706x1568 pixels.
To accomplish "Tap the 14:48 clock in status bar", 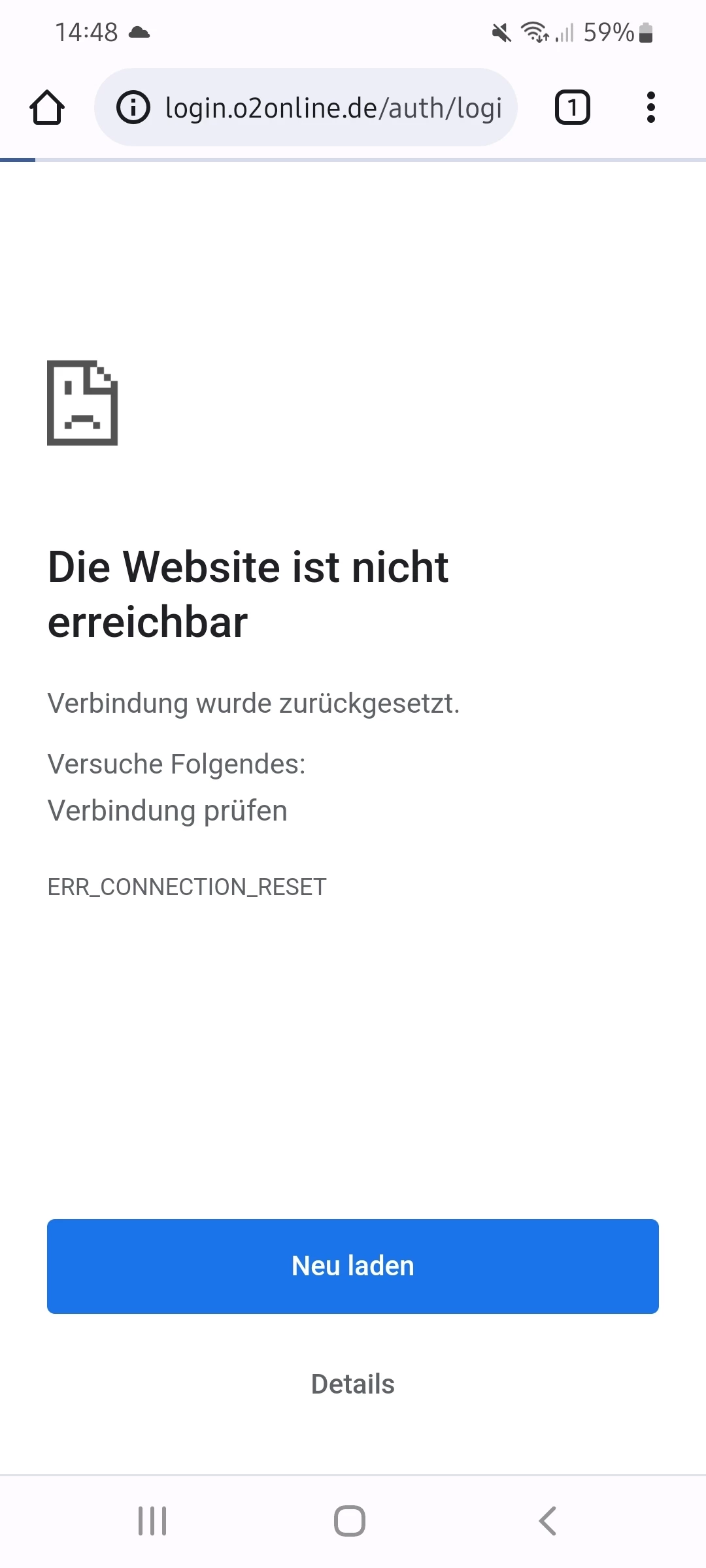I will pyautogui.click(x=86, y=32).
